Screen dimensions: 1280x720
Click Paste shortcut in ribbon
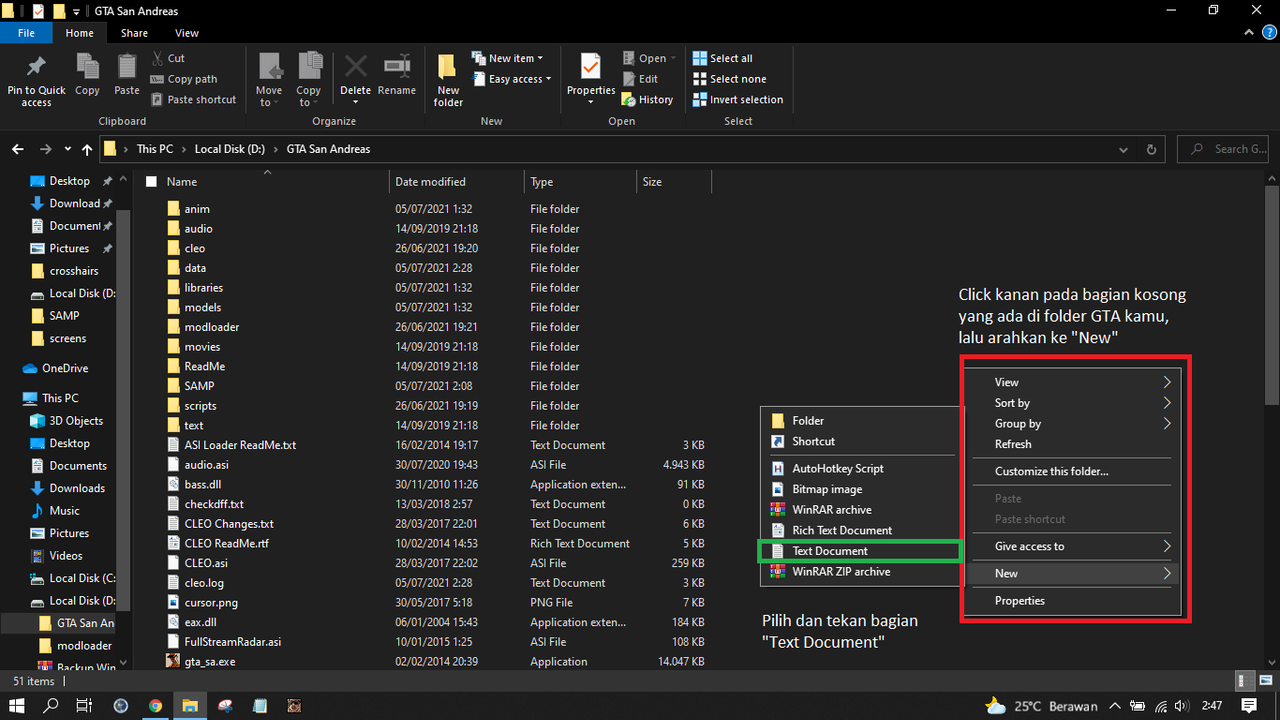[x=194, y=100]
